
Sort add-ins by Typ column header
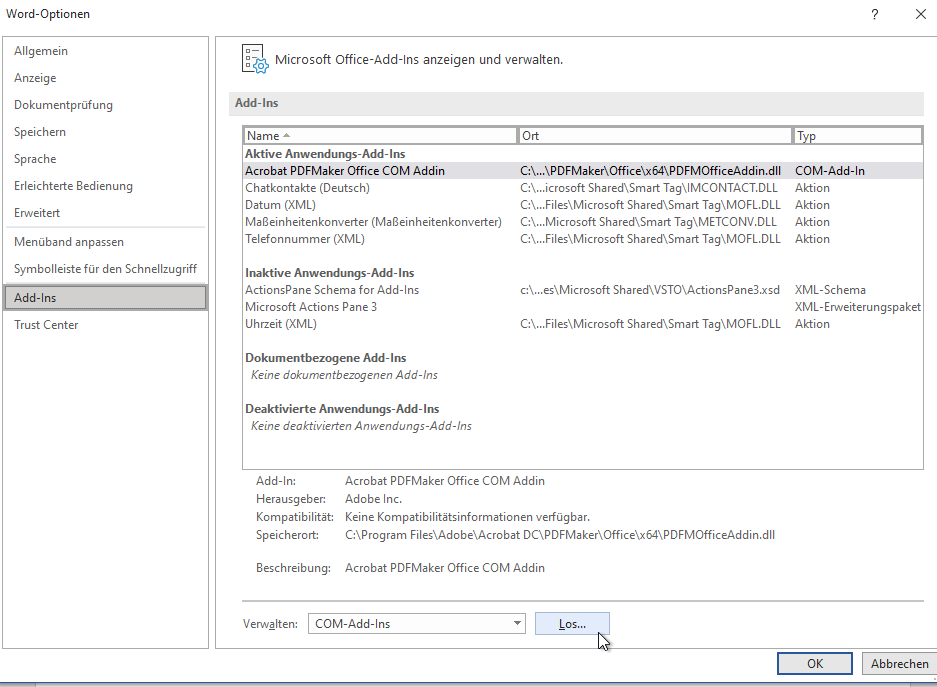coord(857,136)
